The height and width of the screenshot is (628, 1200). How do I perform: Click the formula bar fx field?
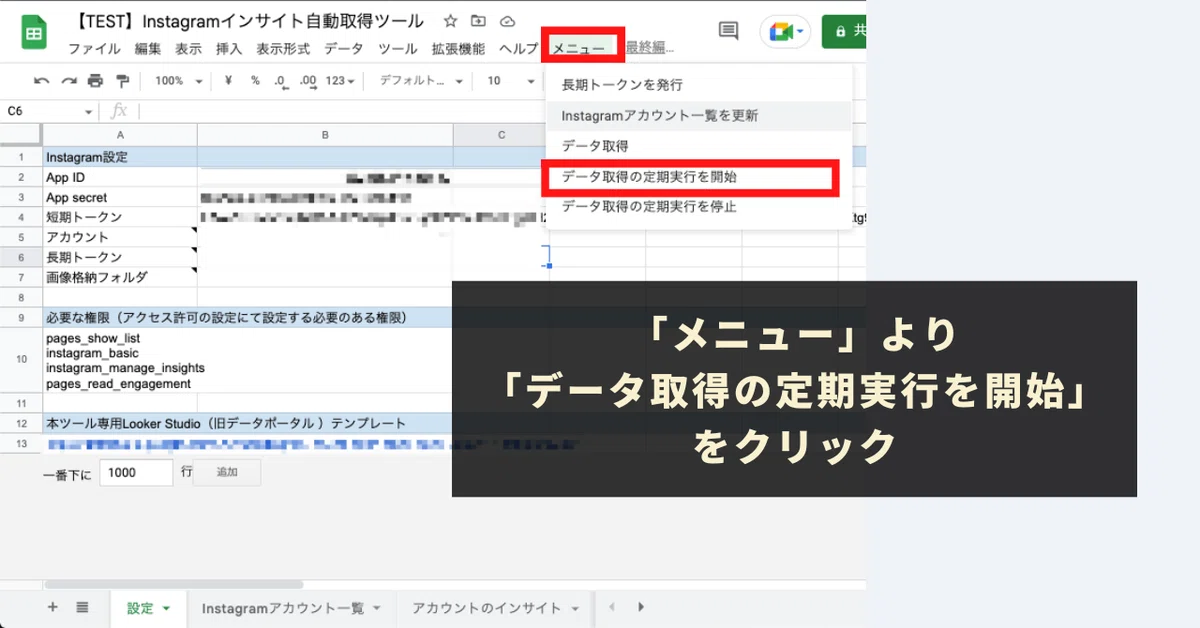click(x=340, y=111)
